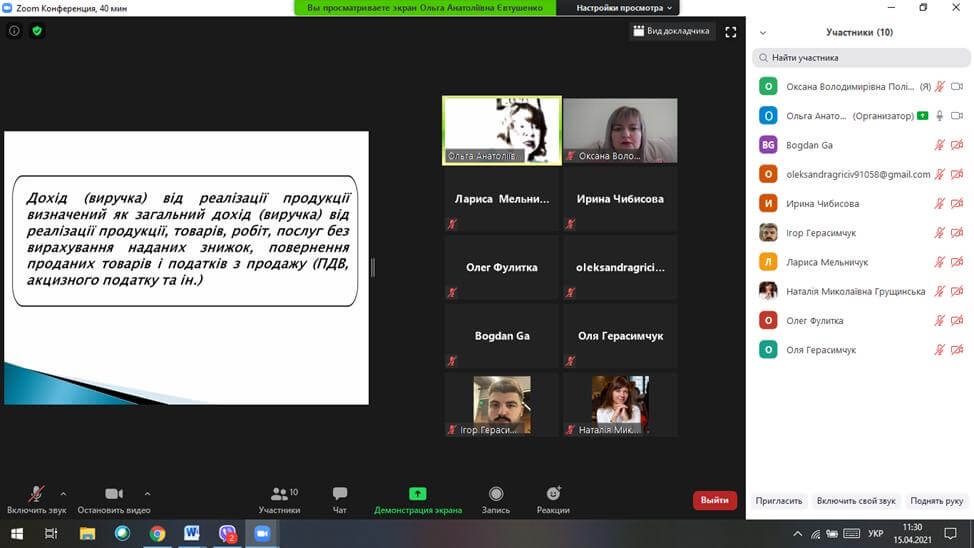Click the Record icon in toolbar
Image resolution: width=974 pixels, height=548 pixels.
pyautogui.click(x=495, y=494)
